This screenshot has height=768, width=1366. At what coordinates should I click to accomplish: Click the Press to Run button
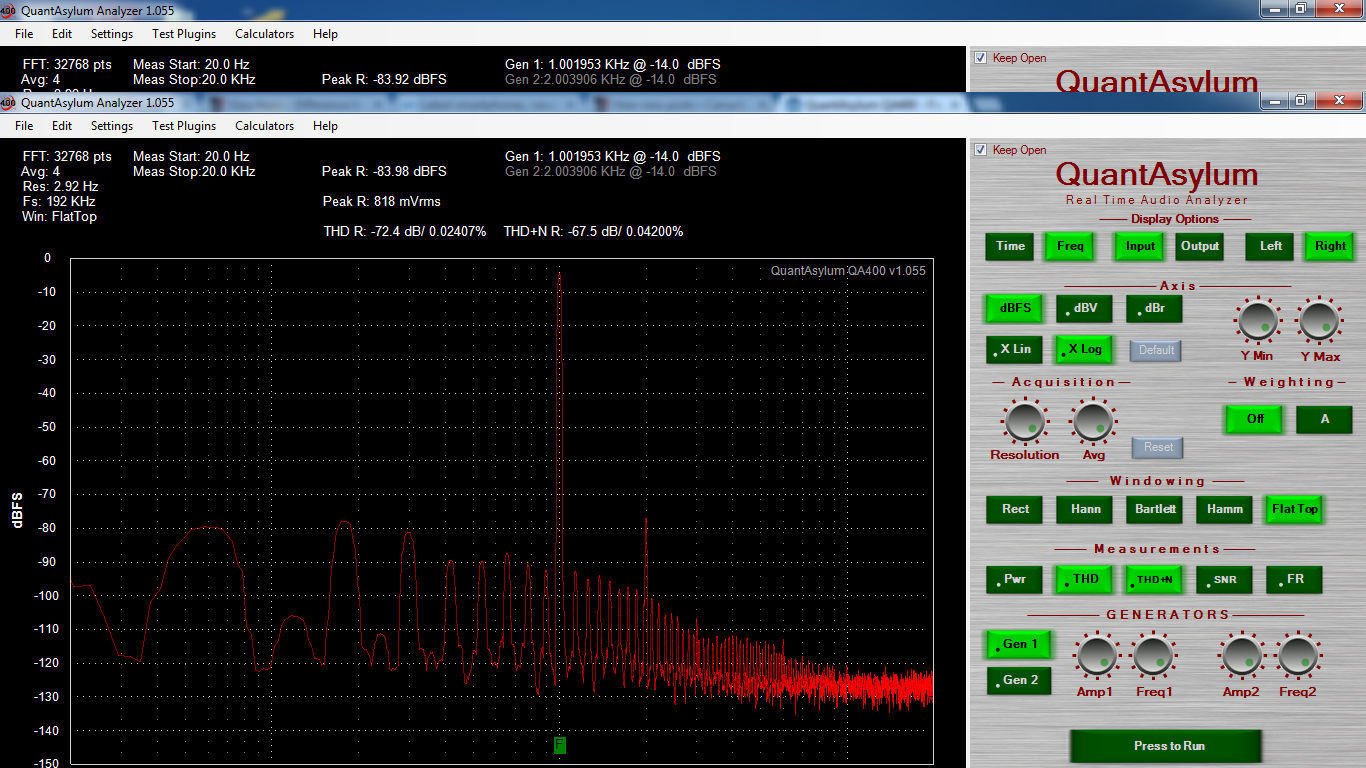point(1166,746)
